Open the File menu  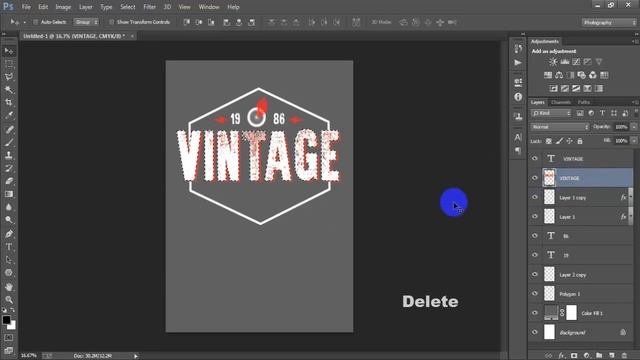pos(26,7)
